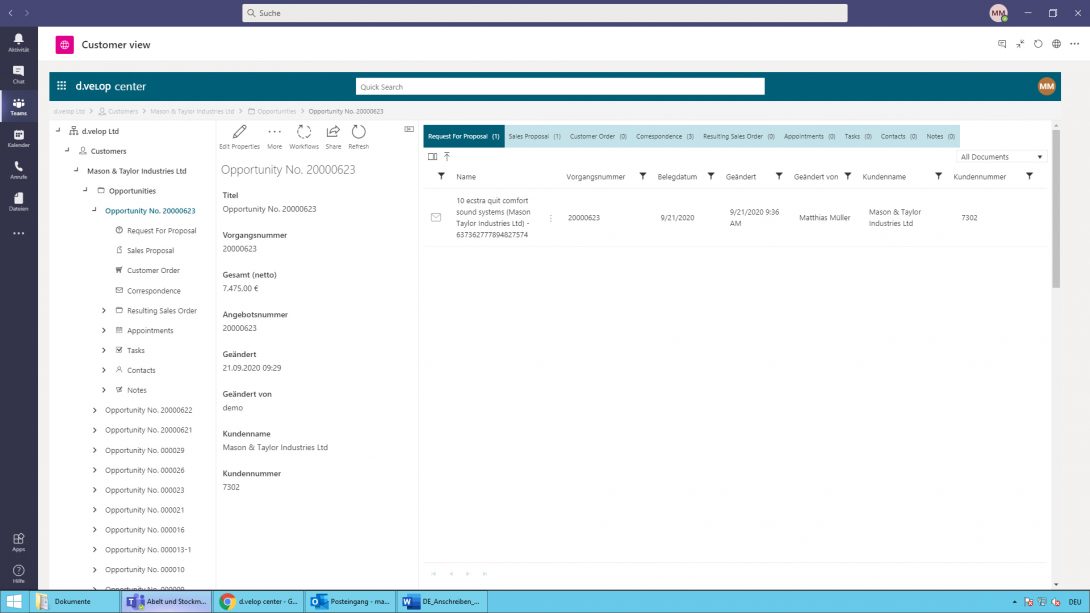Click the Teams Suche search box
1090x613 pixels.
coord(544,13)
